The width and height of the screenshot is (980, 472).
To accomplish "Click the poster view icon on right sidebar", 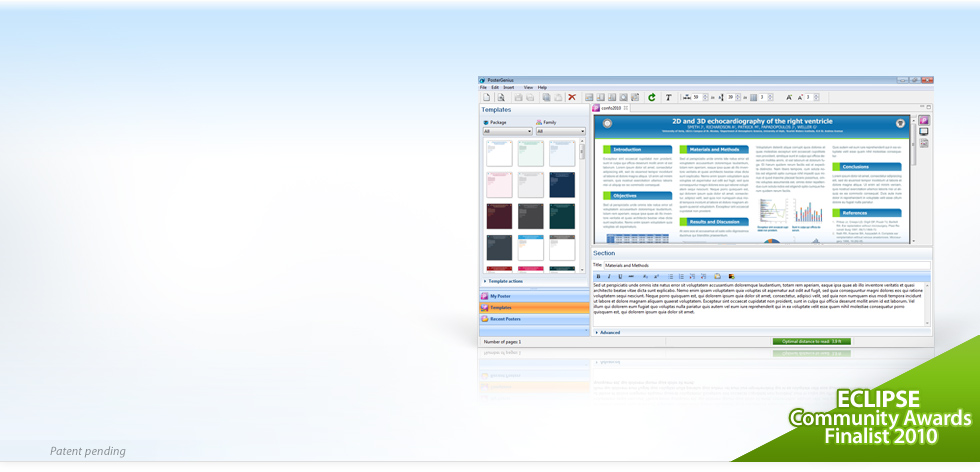I will pos(924,120).
